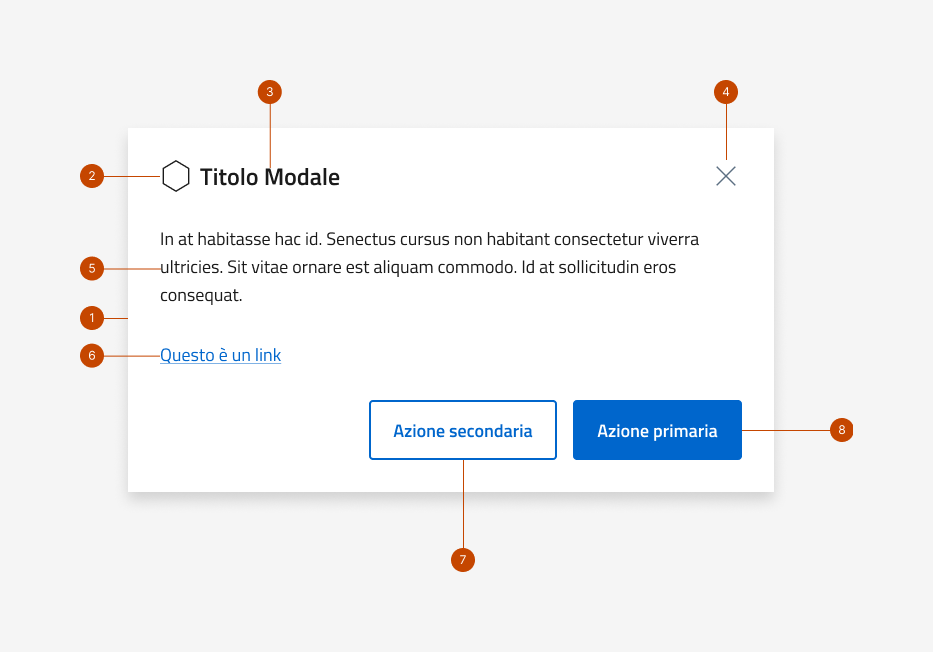Click annotation marker number 1
This screenshot has height=652, width=933.
click(x=92, y=318)
